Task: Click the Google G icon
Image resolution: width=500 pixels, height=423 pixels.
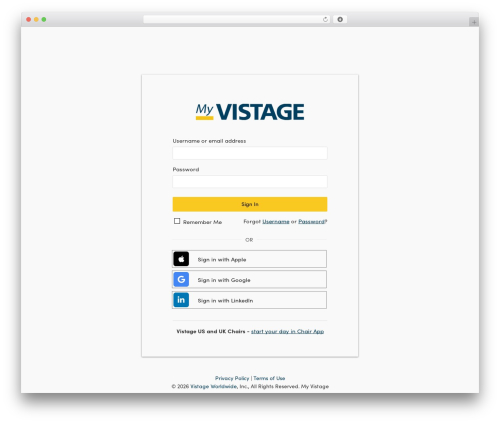Action: pos(181,279)
